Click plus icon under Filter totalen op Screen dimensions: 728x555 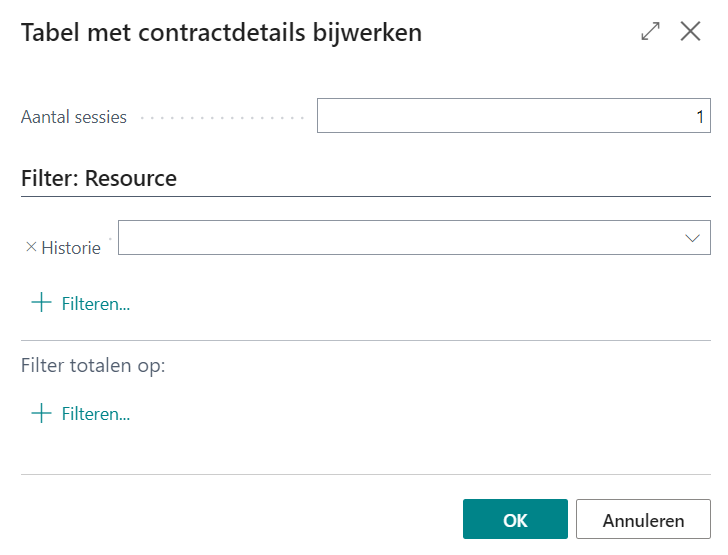point(41,413)
